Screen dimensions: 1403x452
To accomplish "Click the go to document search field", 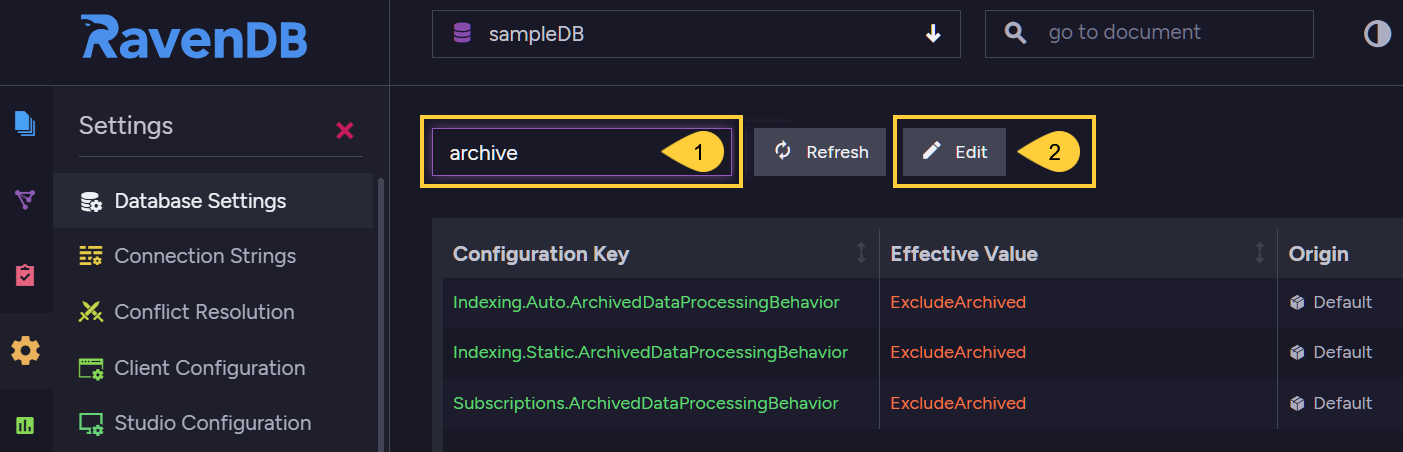I will [1149, 34].
